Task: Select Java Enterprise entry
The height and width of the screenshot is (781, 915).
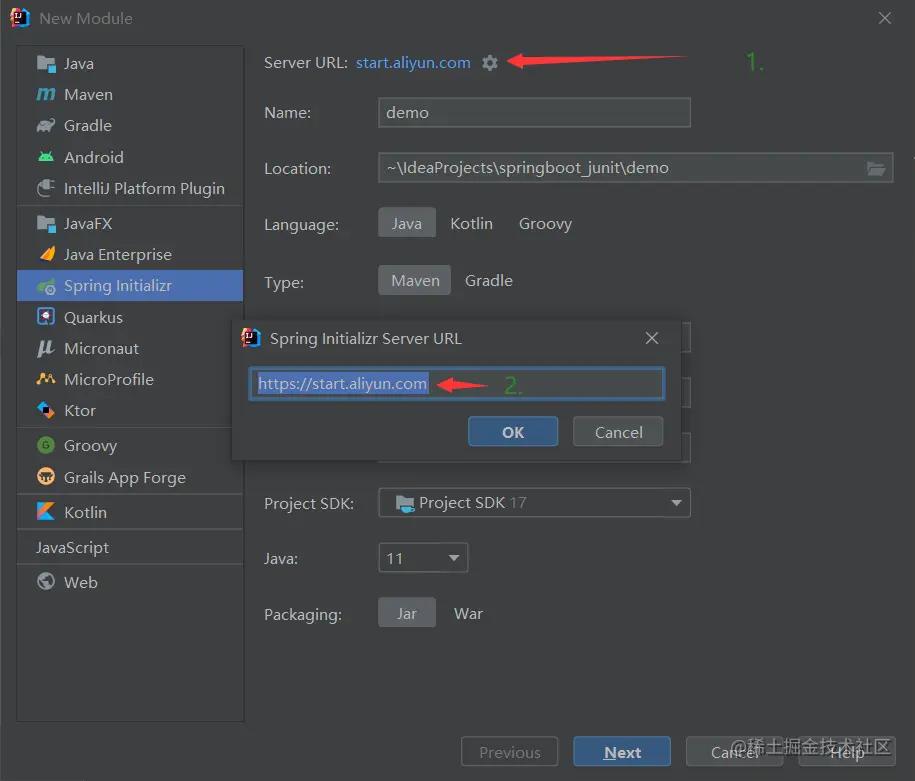Action: pos(130,254)
